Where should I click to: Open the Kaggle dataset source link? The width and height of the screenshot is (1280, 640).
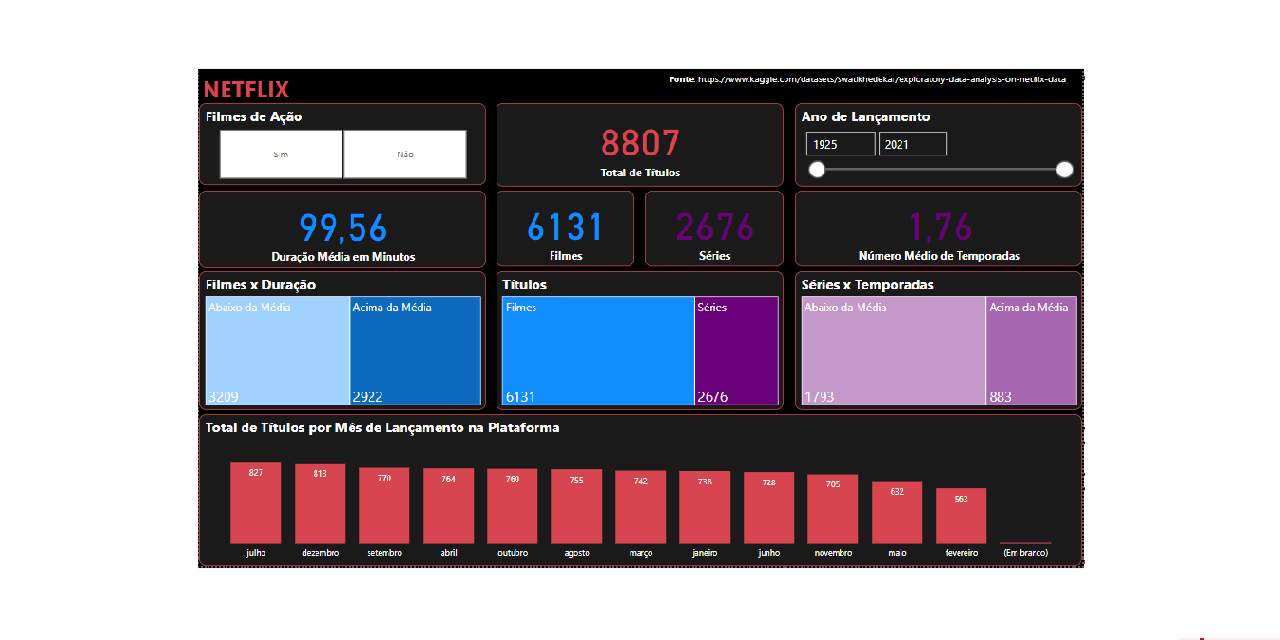point(878,78)
